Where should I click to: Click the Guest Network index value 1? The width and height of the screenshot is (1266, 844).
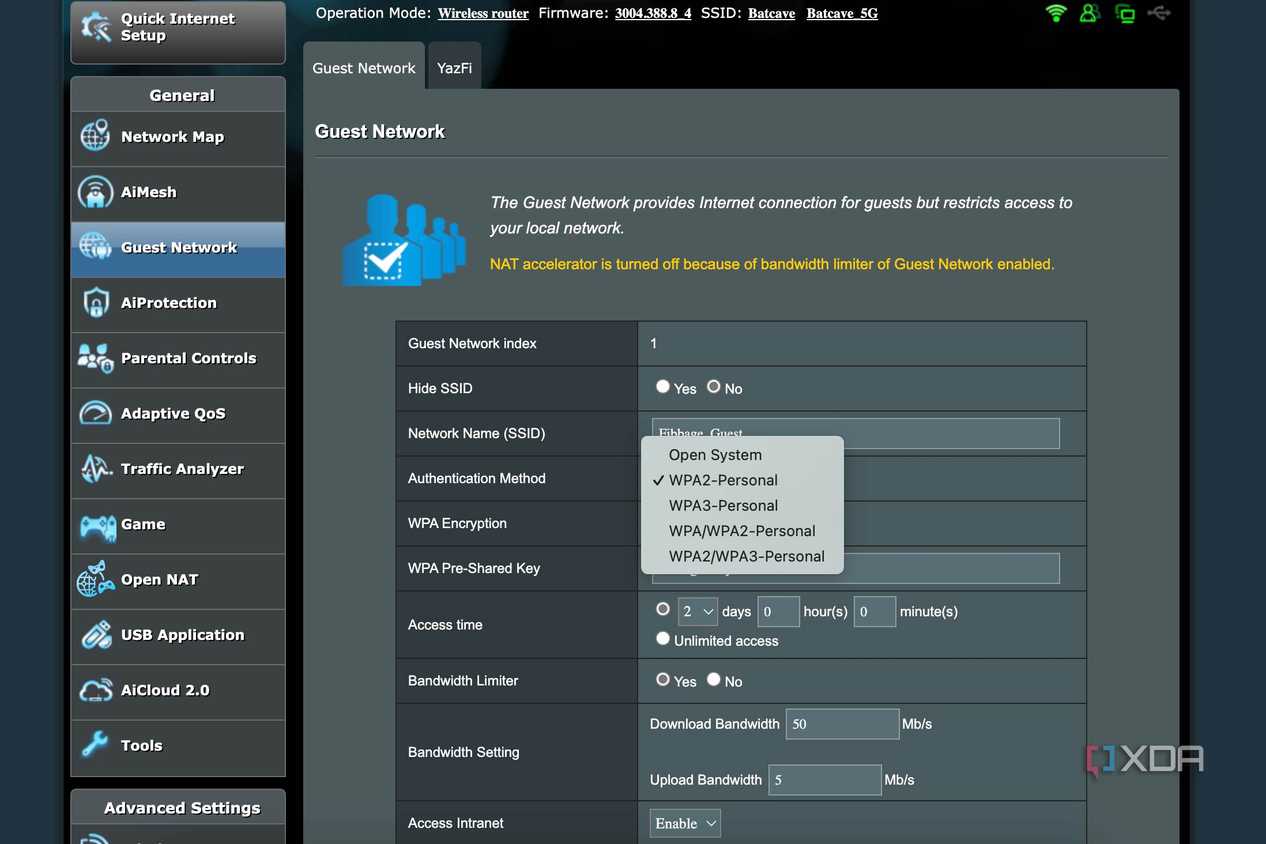pos(654,343)
